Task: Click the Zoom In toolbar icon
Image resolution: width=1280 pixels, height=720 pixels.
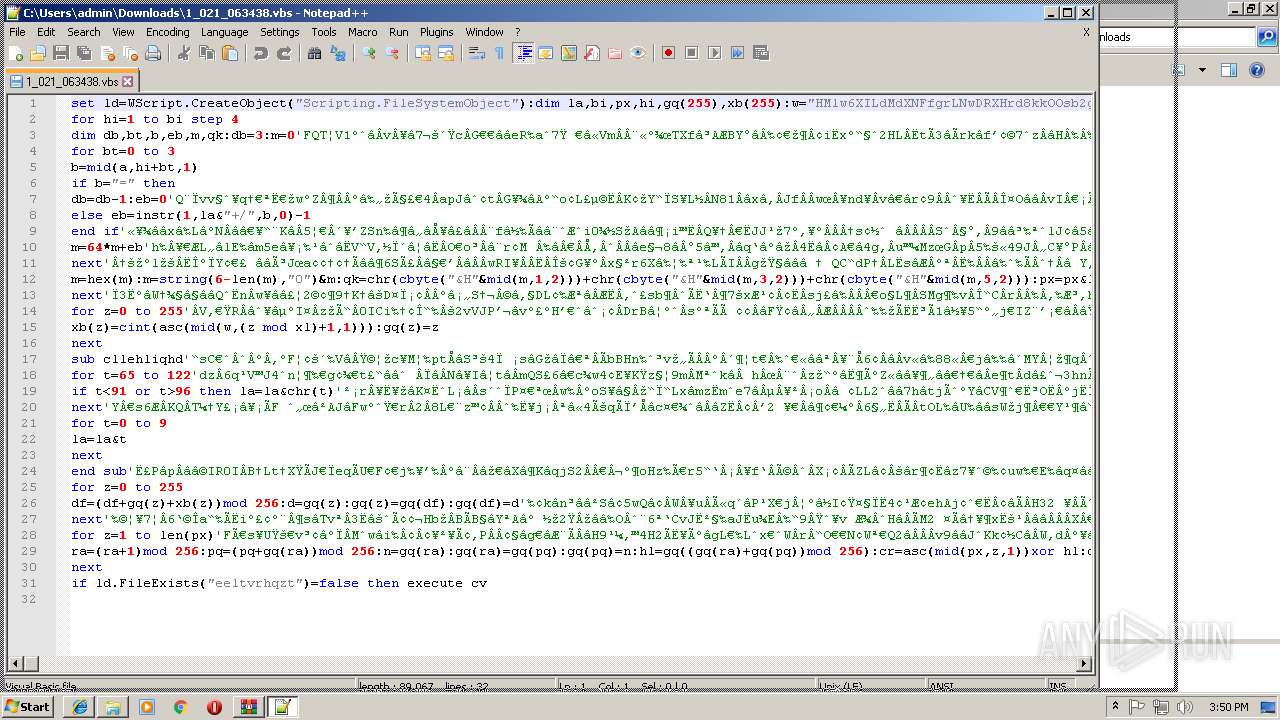Action: 369,53
